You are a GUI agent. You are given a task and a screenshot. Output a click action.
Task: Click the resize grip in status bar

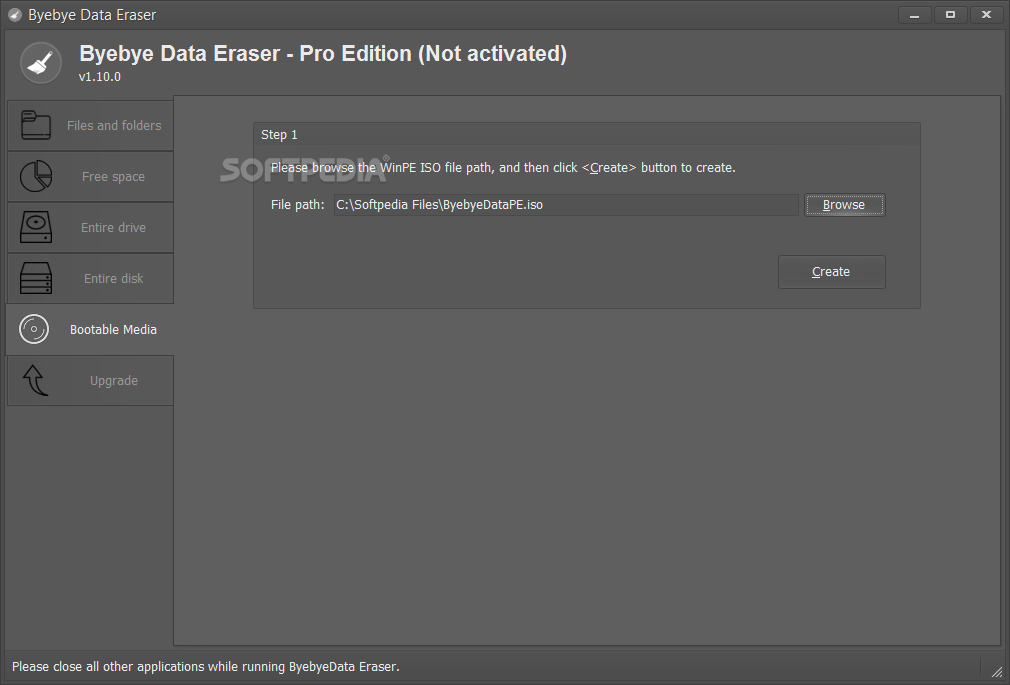click(996, 671)
